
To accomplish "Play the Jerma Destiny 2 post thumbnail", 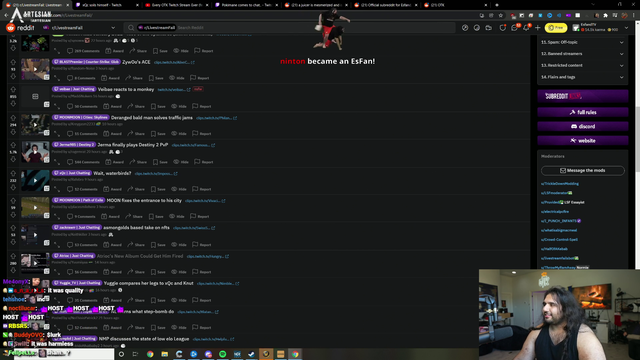I will [x=35, y=152].
